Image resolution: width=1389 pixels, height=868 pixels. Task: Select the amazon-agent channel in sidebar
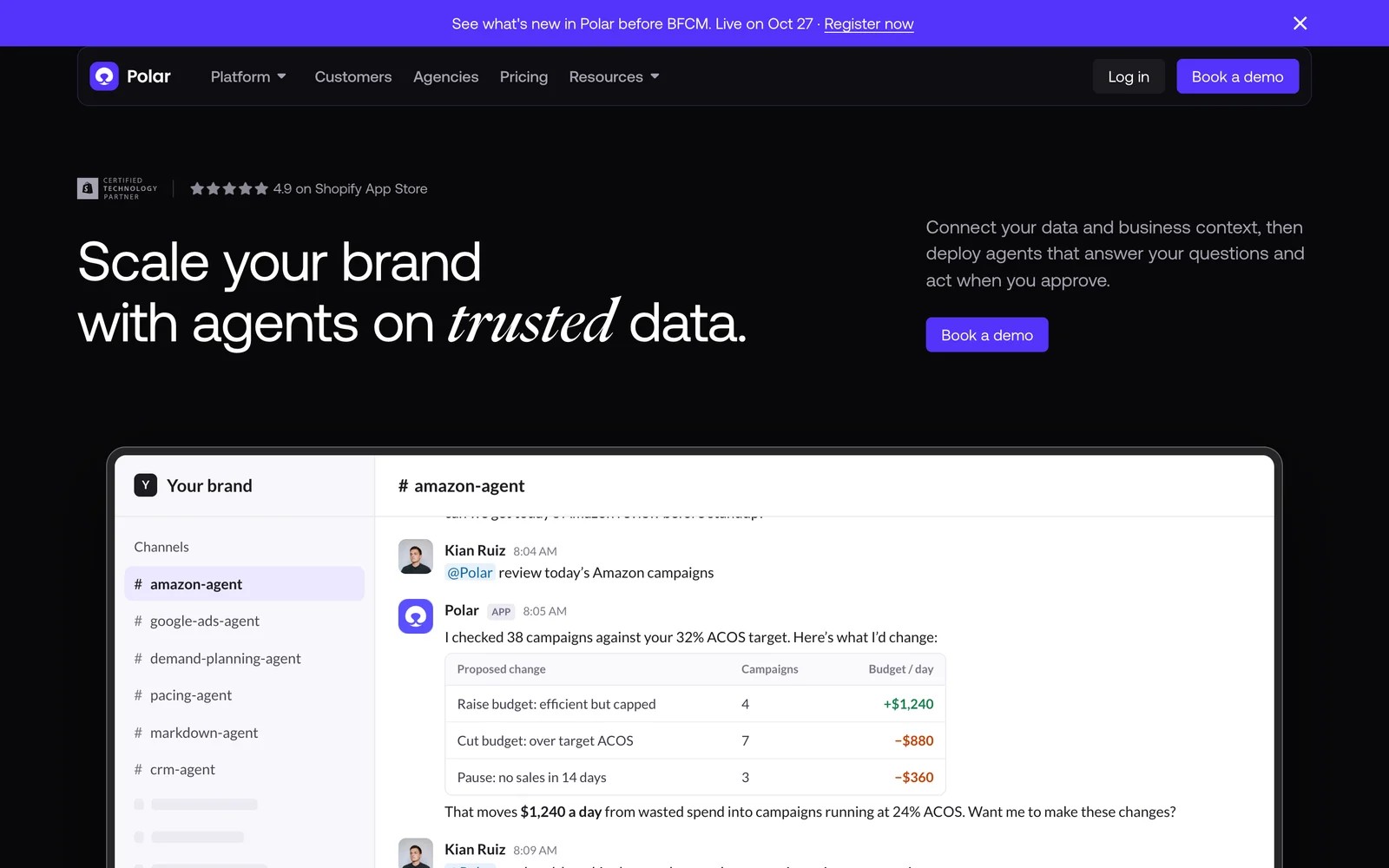(245, 584)
